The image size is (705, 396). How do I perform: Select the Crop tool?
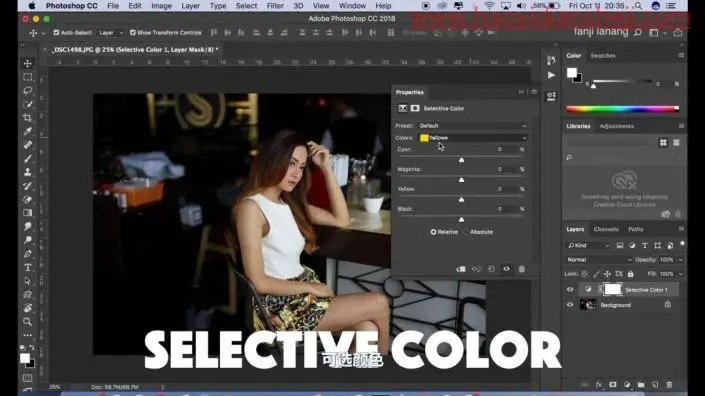(x=27, y=118)
